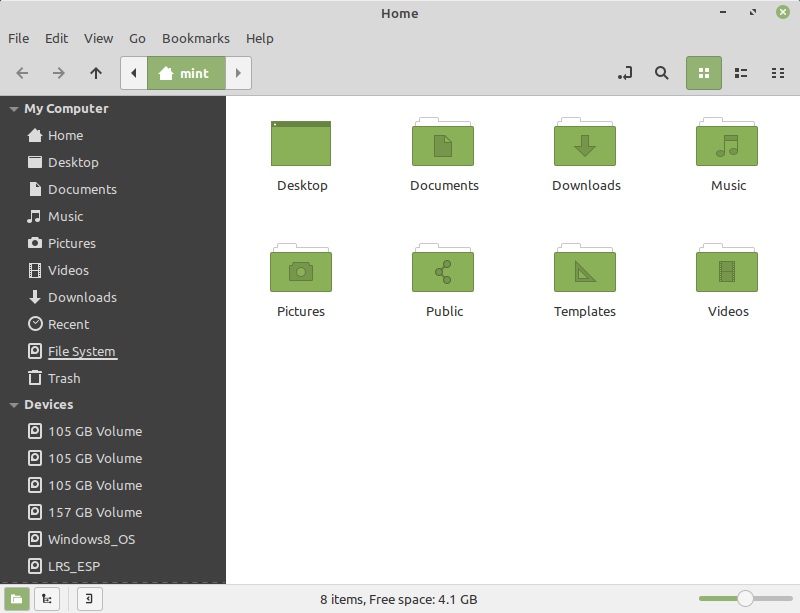
Task: Collapse the My Computer section
Action: pyautogui.click(x=14, y=108)
